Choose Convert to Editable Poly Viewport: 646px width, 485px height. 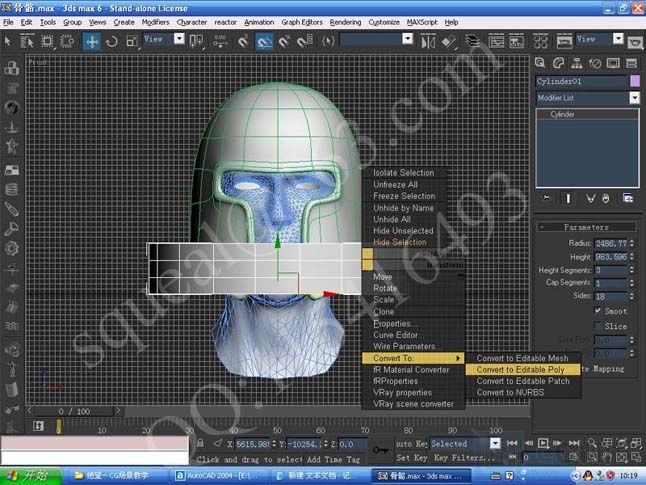point(522,370)
